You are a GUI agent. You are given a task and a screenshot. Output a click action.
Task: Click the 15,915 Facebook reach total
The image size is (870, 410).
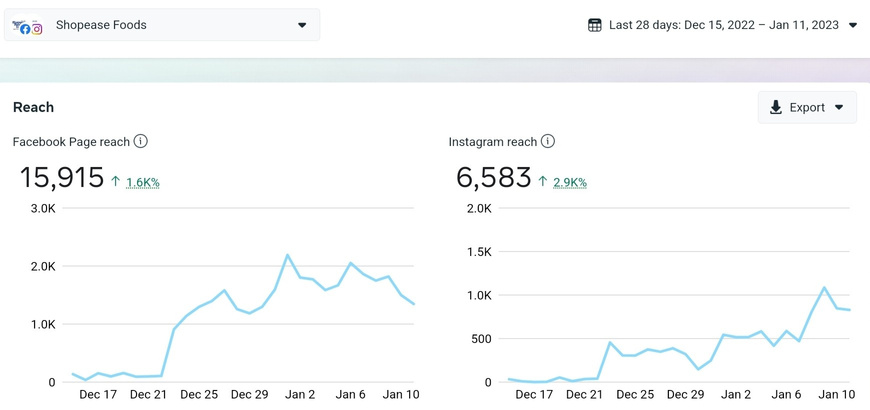[x=62, y=178]
